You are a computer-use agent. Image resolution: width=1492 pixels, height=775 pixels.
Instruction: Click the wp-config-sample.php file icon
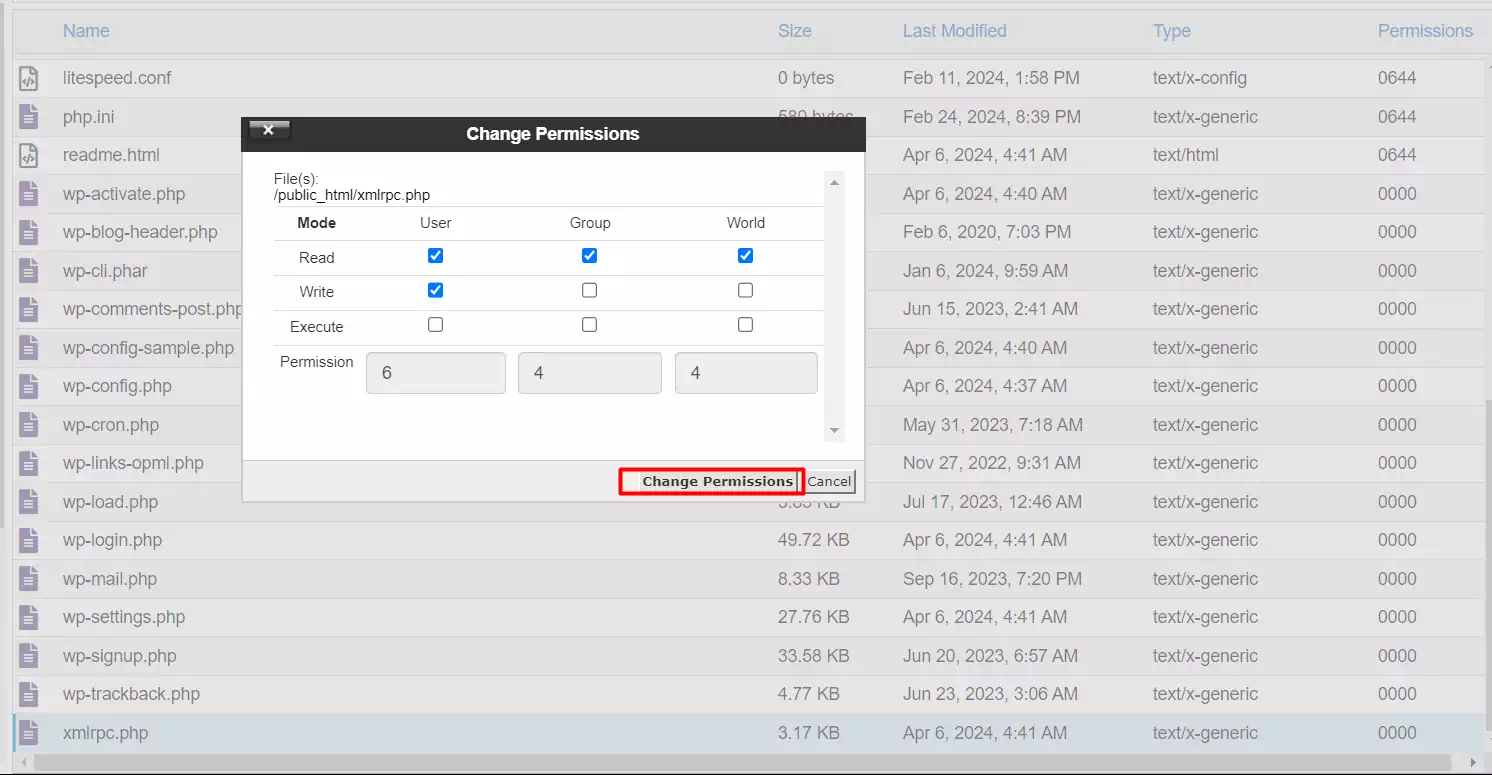tap(29, 348)
